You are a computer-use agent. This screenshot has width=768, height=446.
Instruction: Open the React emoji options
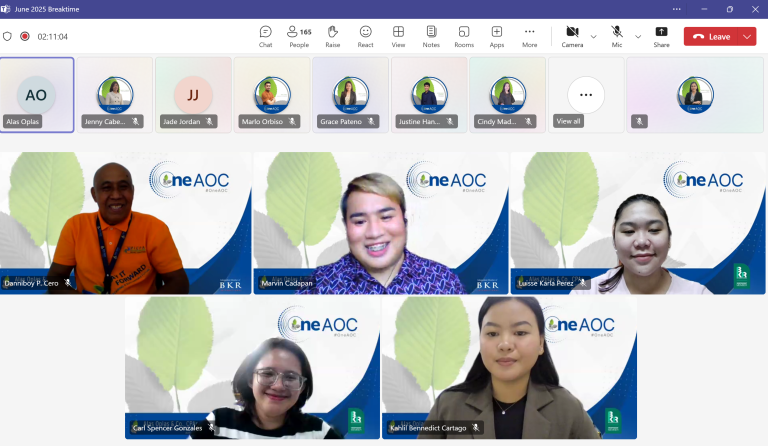coord(365,36)
